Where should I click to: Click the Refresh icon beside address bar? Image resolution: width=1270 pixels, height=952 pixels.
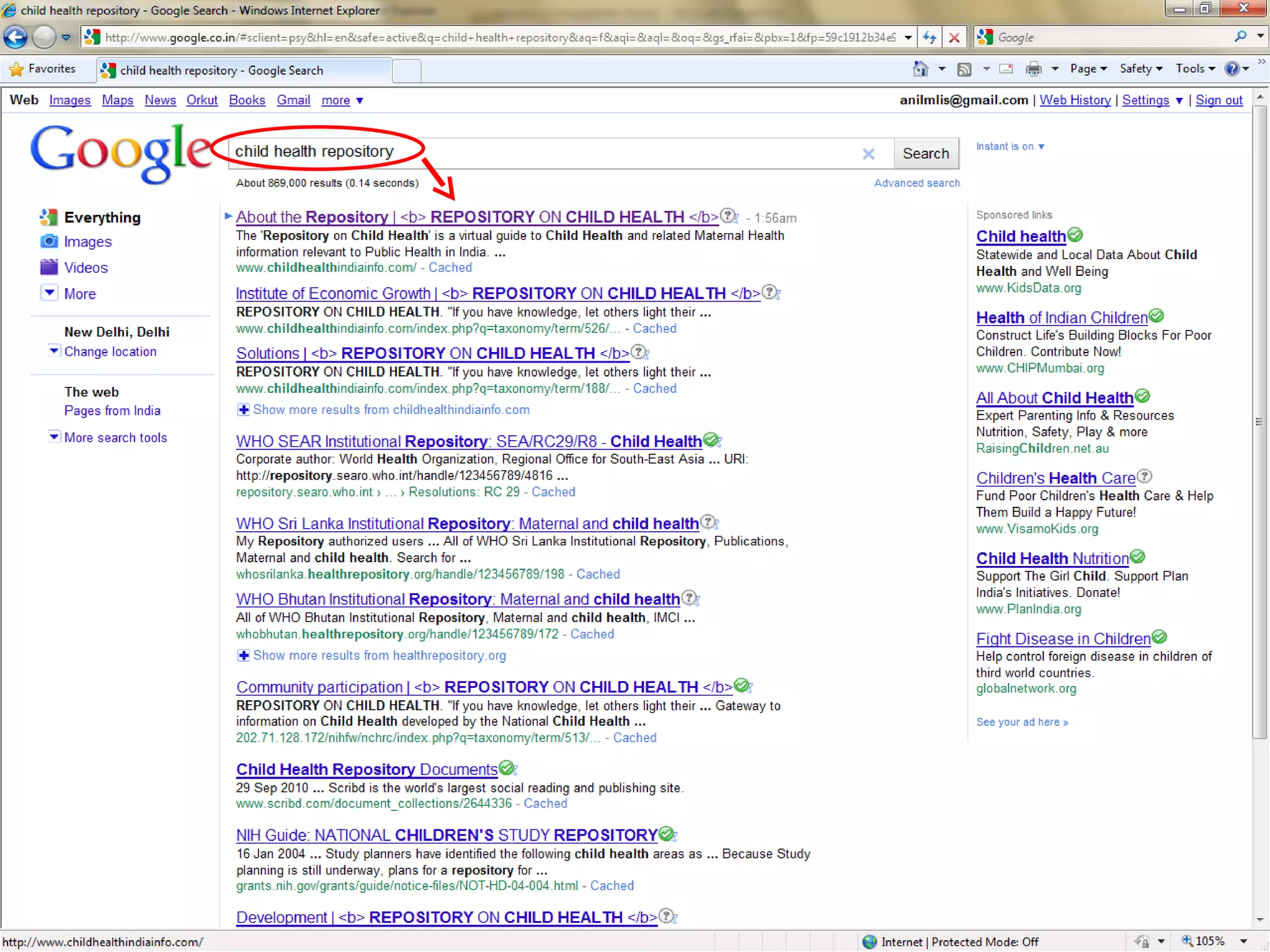click(929, 37)
